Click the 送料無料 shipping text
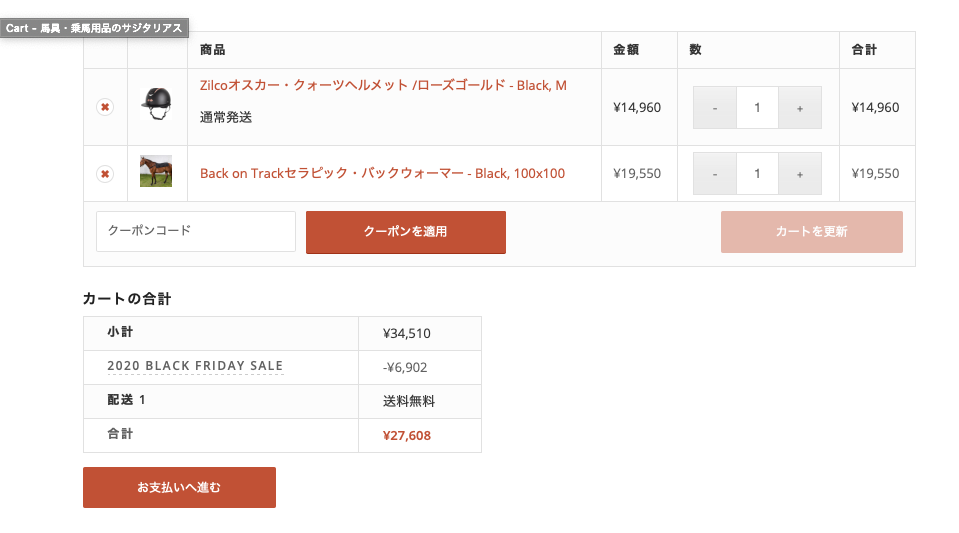The width and height of the screenshot is (959, 533). 408,402
